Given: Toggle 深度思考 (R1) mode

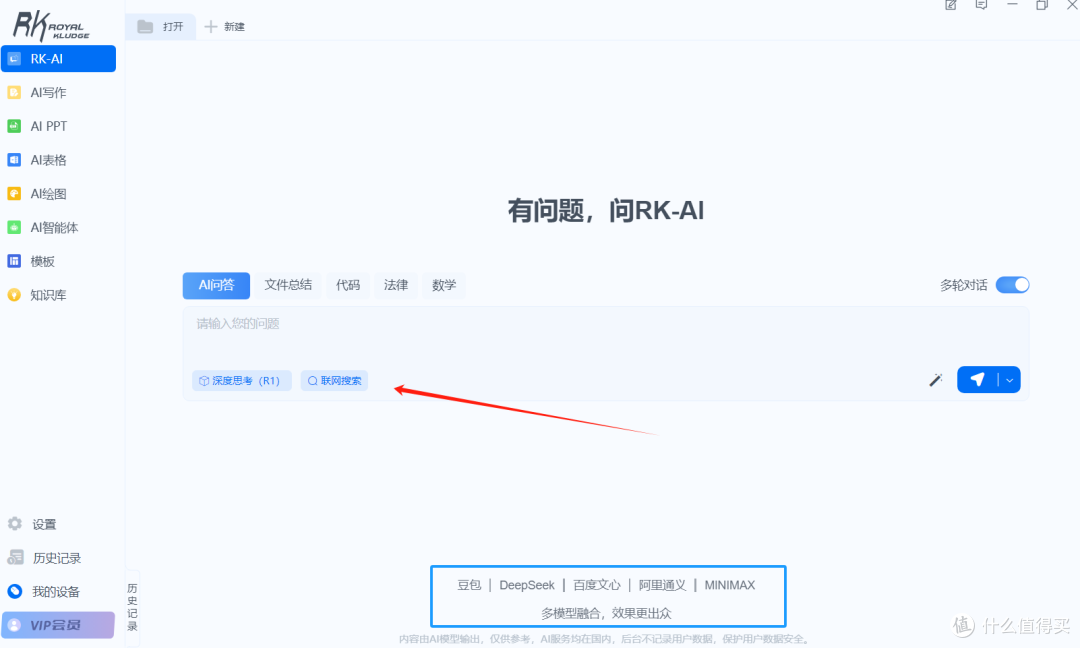Looking at the screenshot, I should pyautogui.click(x=242, y=381).
